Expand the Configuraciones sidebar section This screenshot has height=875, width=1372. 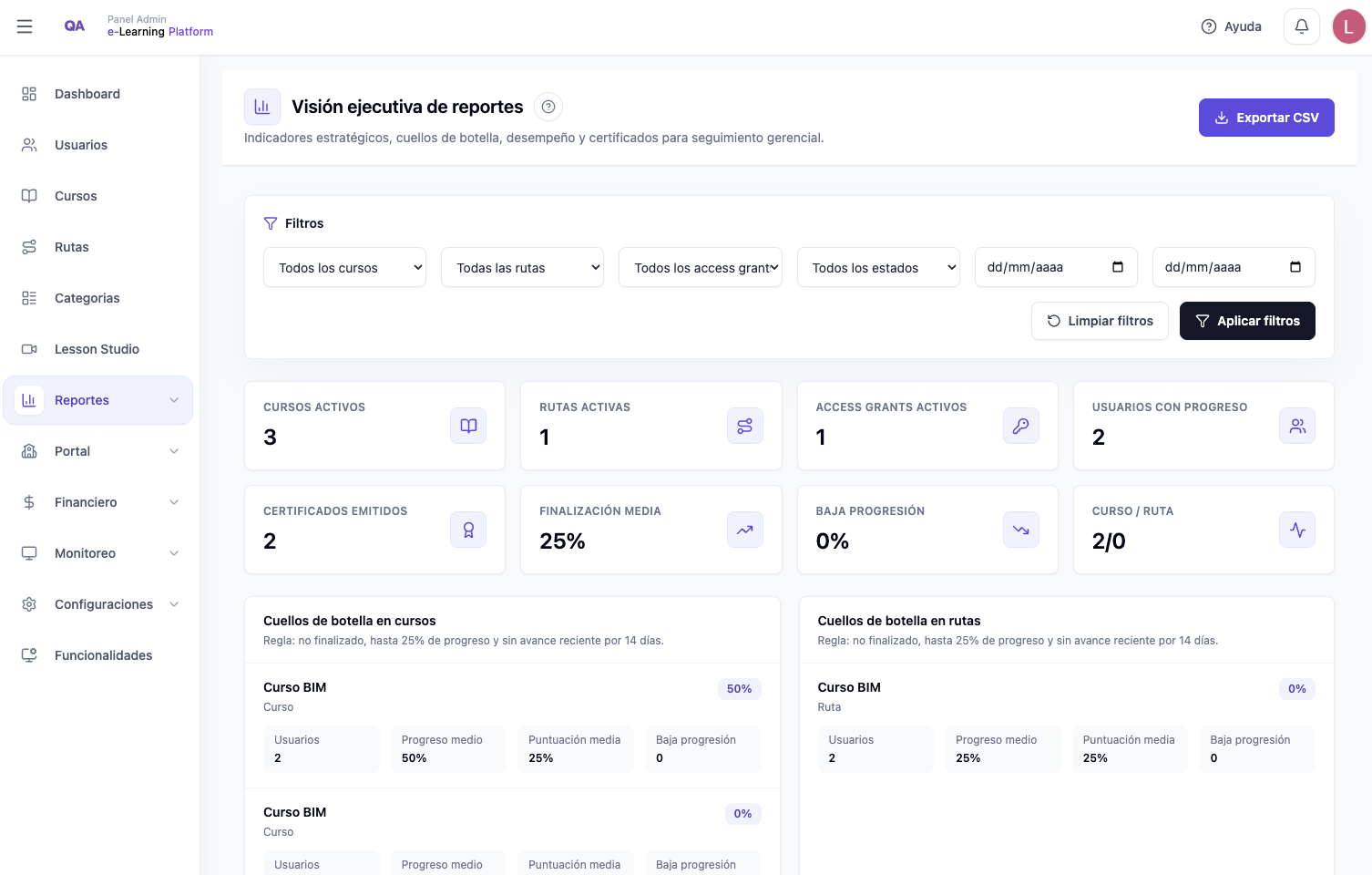(x=98, y=604)
